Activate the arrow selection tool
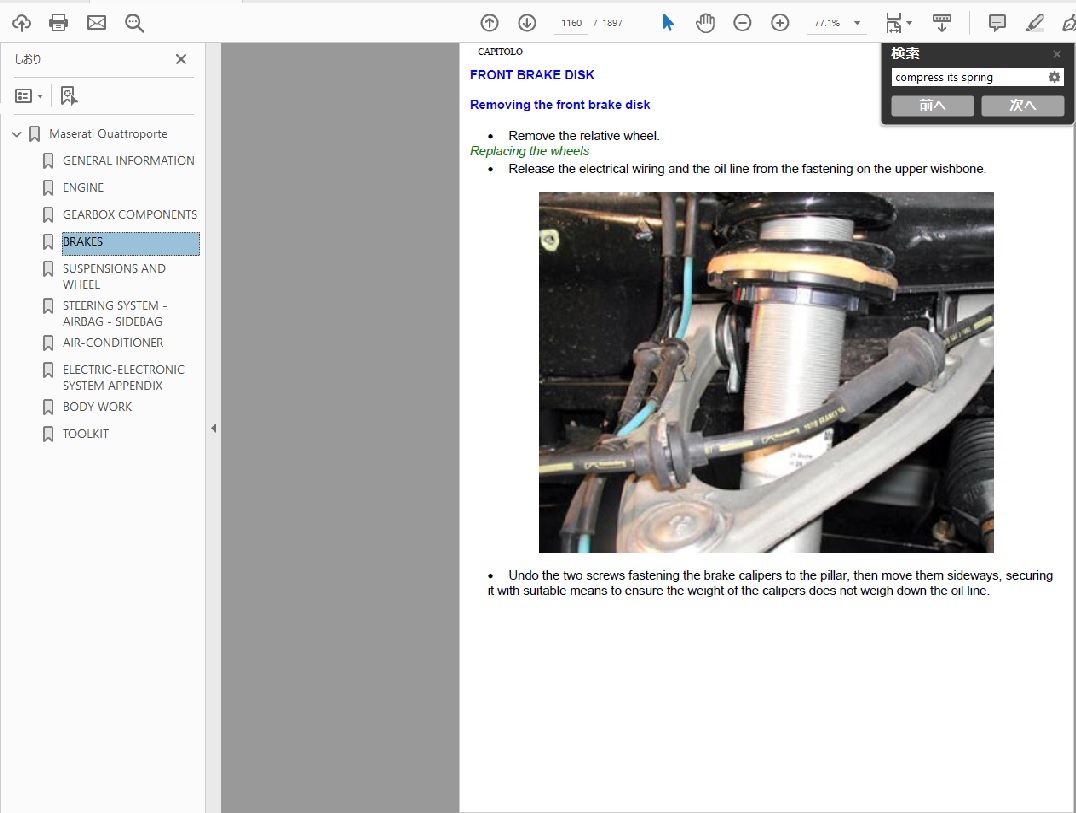The image size is (1076, 813). tap(668, 23)
